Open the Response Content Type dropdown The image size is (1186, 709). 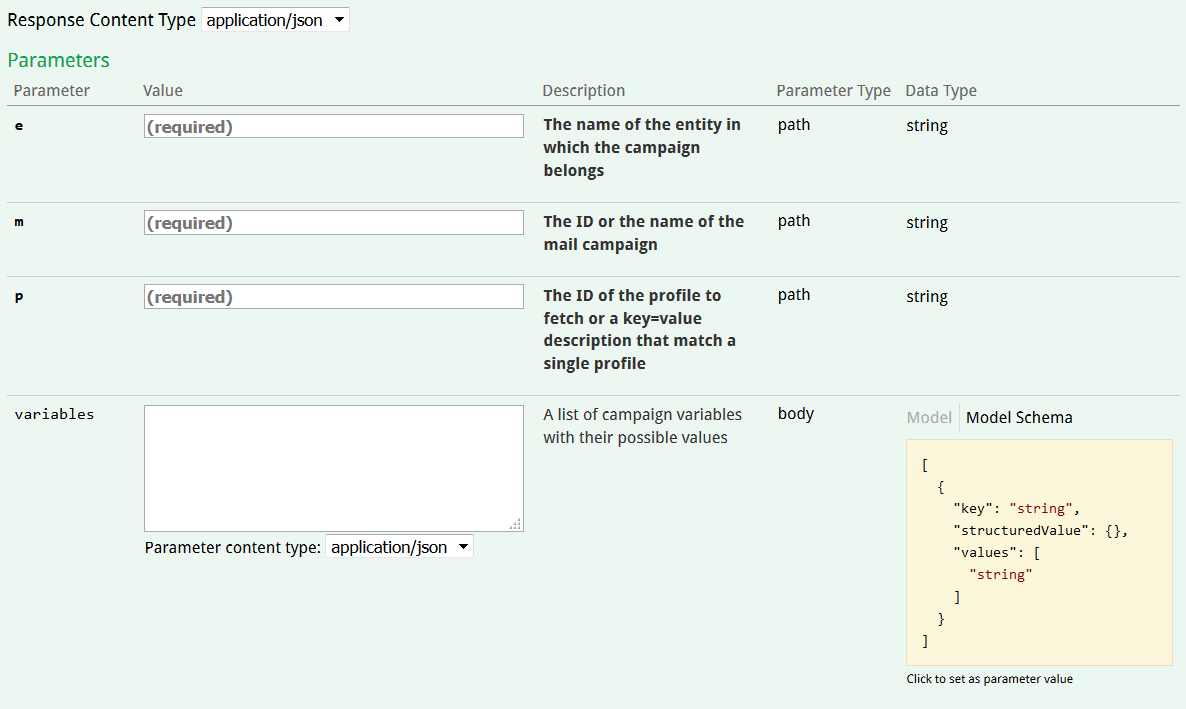pos(276,20)
